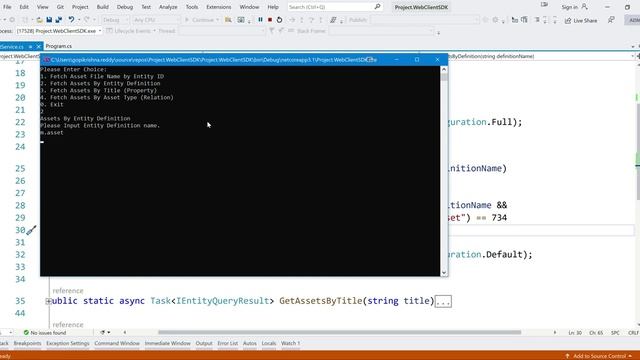640x360 pixels.
Task: Restart the debugging session
Action: [279, 20]
